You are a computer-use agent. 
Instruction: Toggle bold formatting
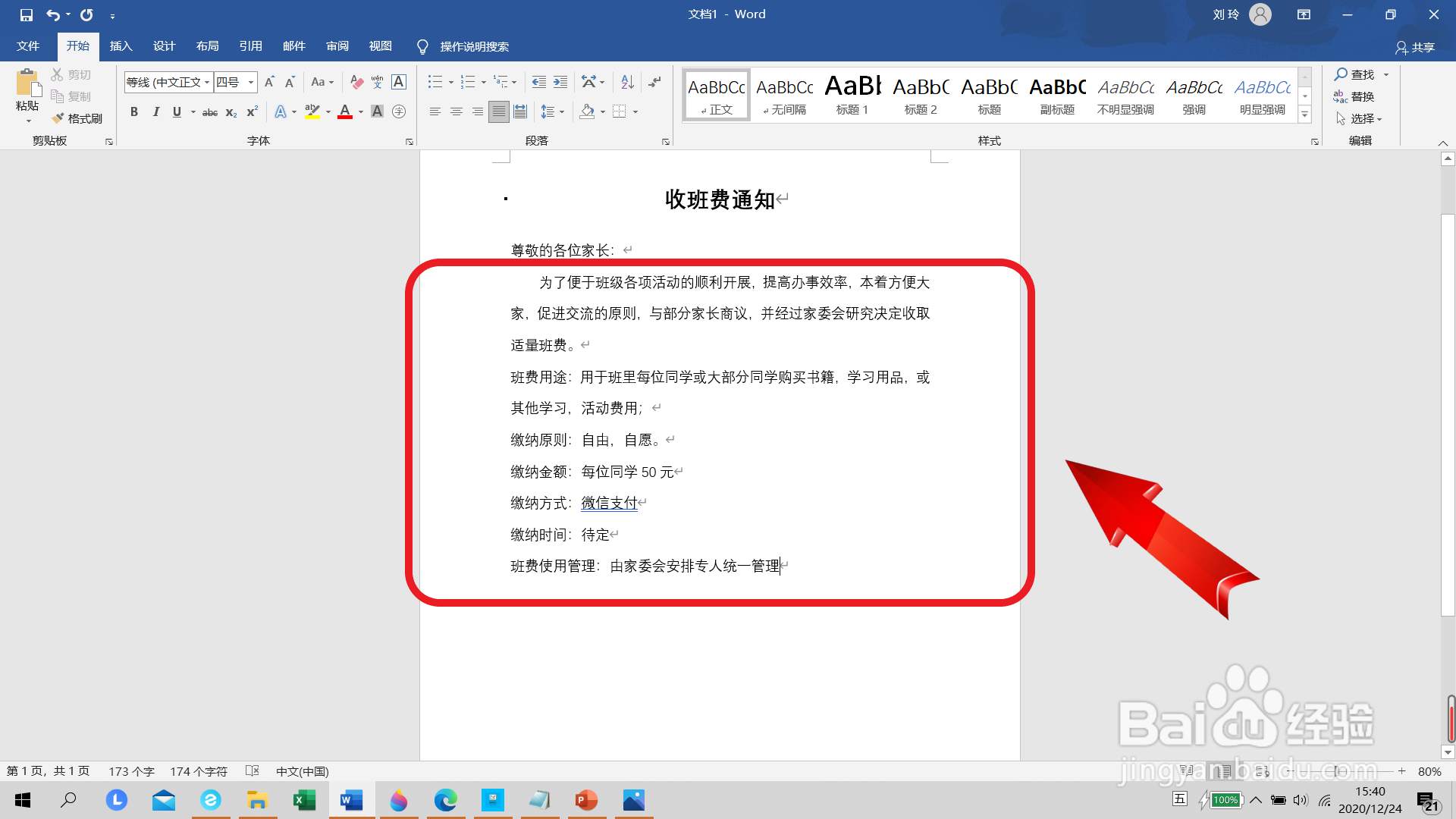[134, 111]
